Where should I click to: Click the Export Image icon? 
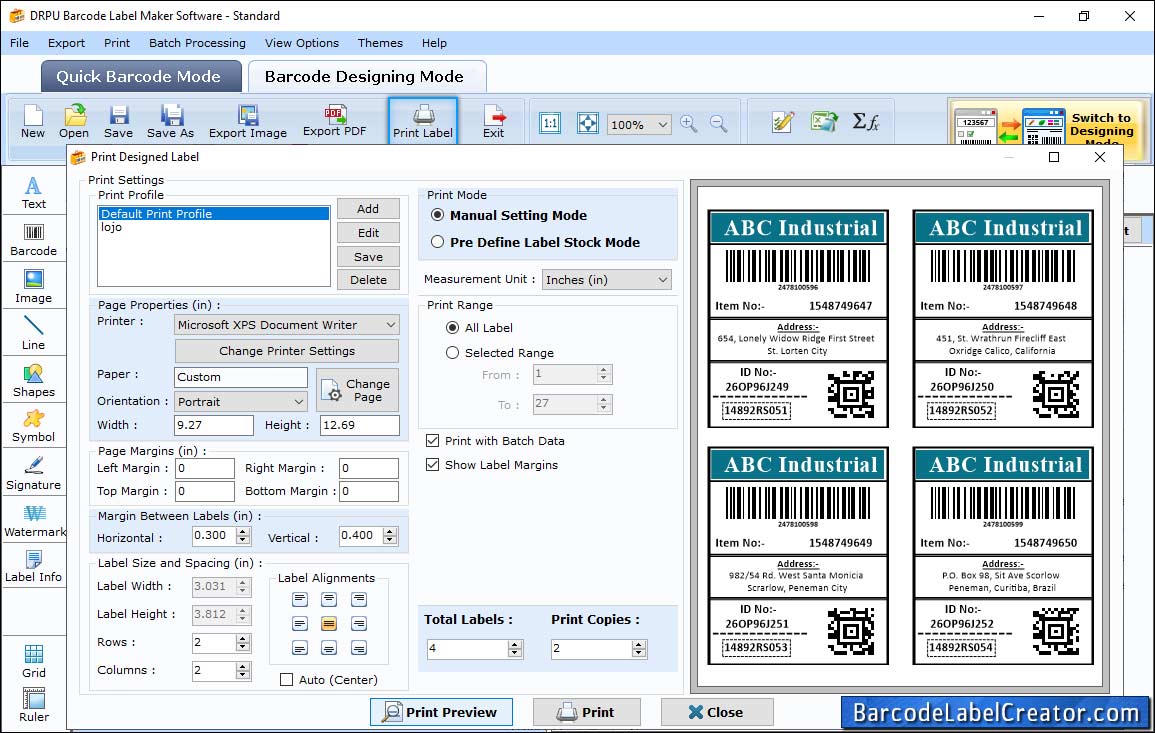[248, 122]
